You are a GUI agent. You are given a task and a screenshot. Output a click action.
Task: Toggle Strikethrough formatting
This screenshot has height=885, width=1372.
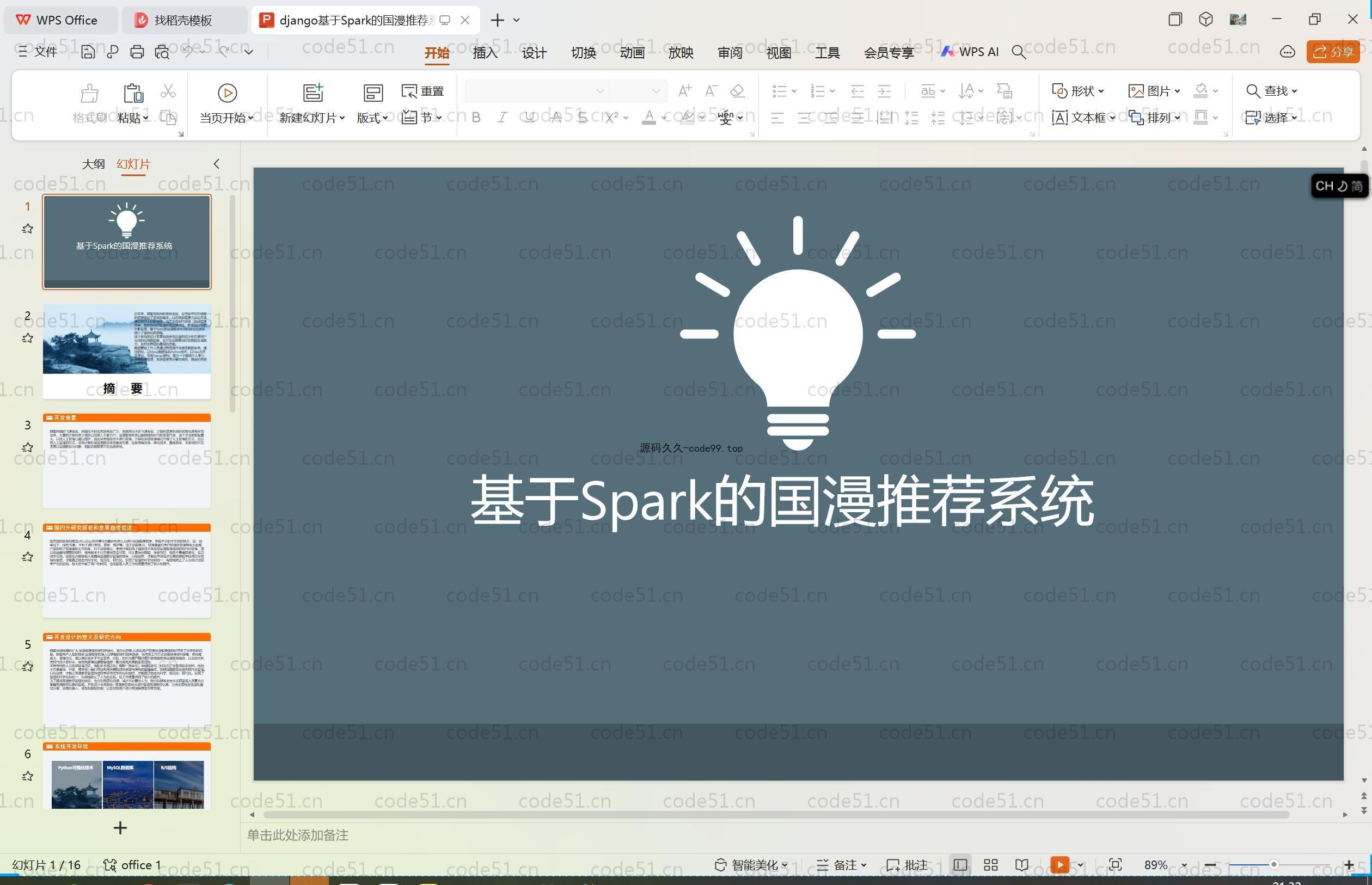coord(556,117)
